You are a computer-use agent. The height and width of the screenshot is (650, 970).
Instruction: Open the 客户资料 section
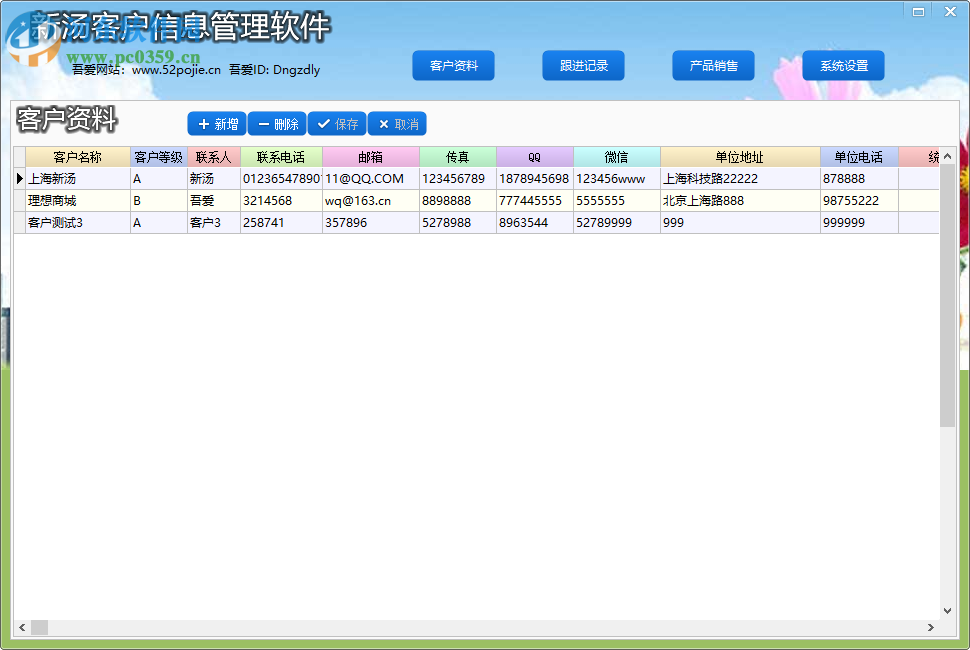(453, 65)
